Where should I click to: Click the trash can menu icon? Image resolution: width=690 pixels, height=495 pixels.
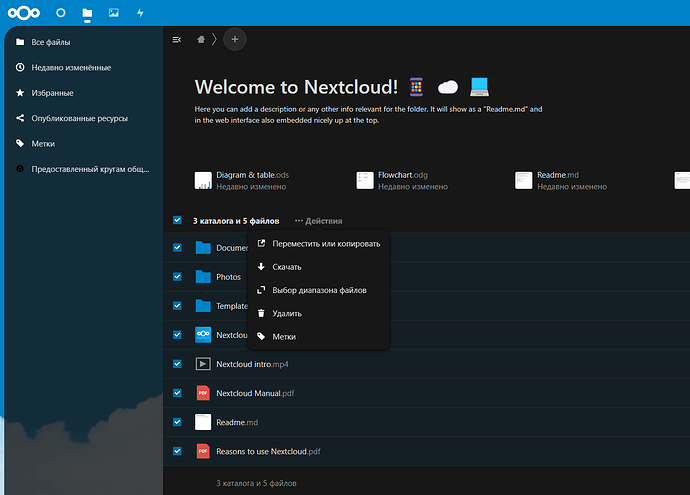(261, 313)
